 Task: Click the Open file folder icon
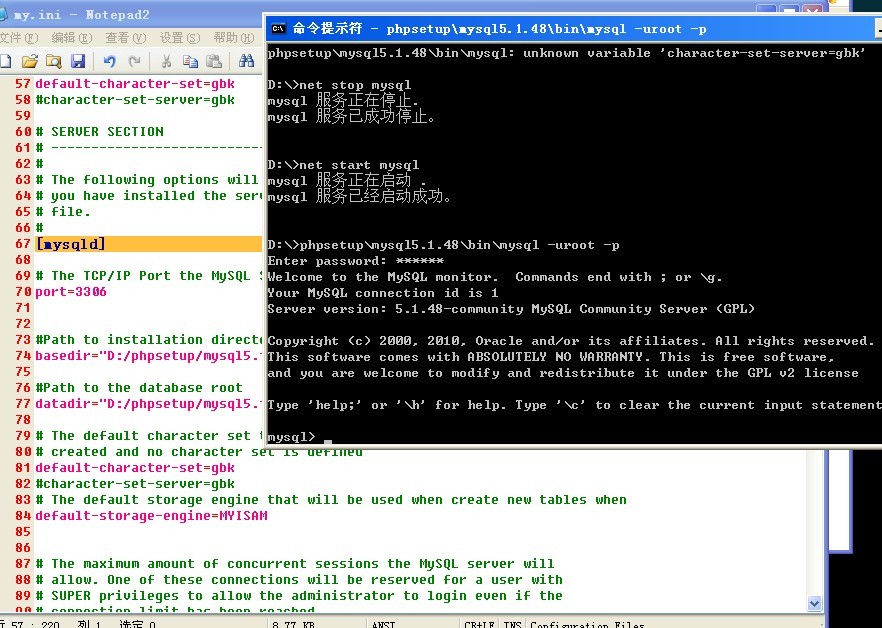pyautogui.click(x=30, y=61)
